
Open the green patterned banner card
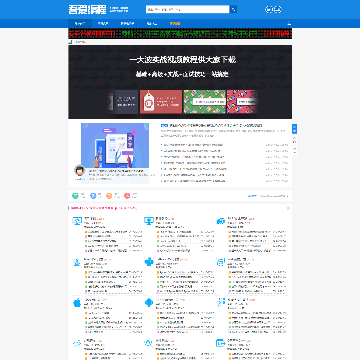pyautogui.click(x=204, y=102)
